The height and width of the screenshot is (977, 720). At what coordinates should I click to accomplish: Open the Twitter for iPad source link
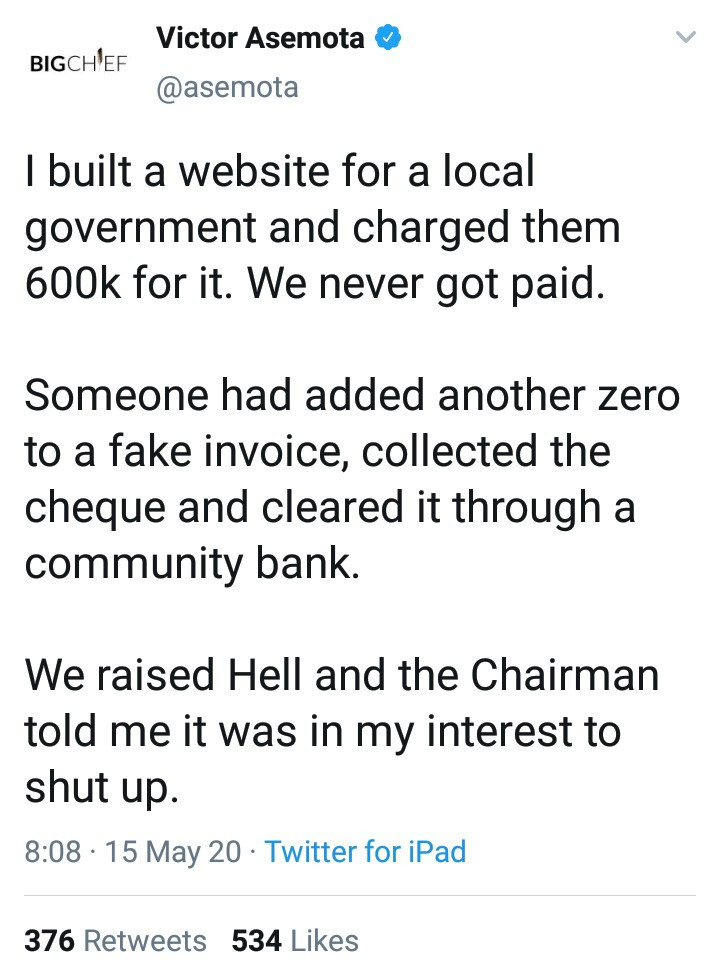[366, 851]
